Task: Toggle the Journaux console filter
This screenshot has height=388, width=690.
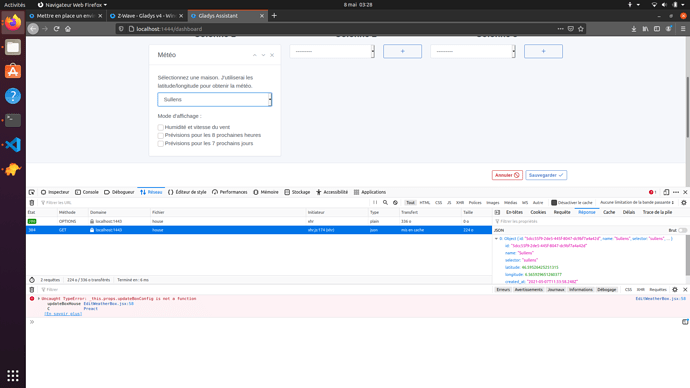Action: 556,289
